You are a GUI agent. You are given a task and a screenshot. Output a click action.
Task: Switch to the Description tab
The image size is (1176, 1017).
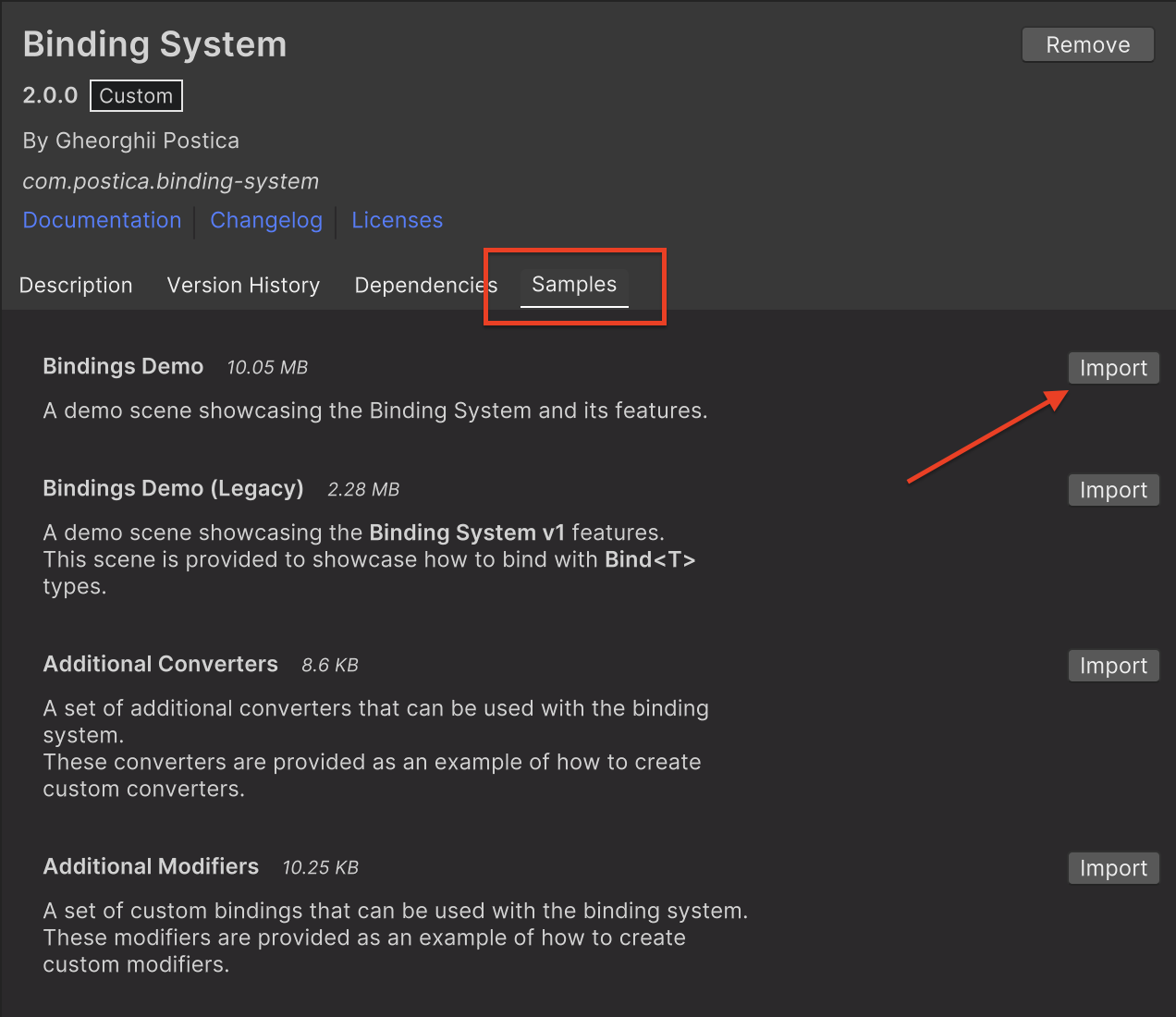click(x=76, y=285)
